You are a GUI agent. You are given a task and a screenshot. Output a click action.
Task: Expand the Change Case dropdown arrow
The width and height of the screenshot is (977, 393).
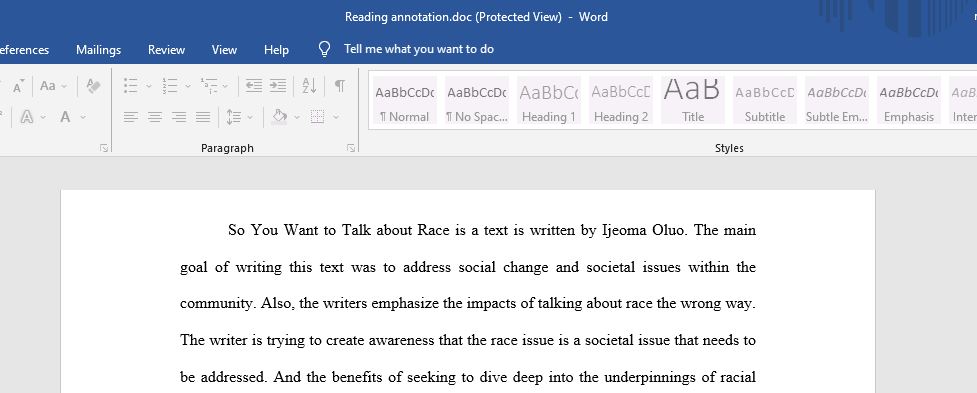[x=64, y=86]
